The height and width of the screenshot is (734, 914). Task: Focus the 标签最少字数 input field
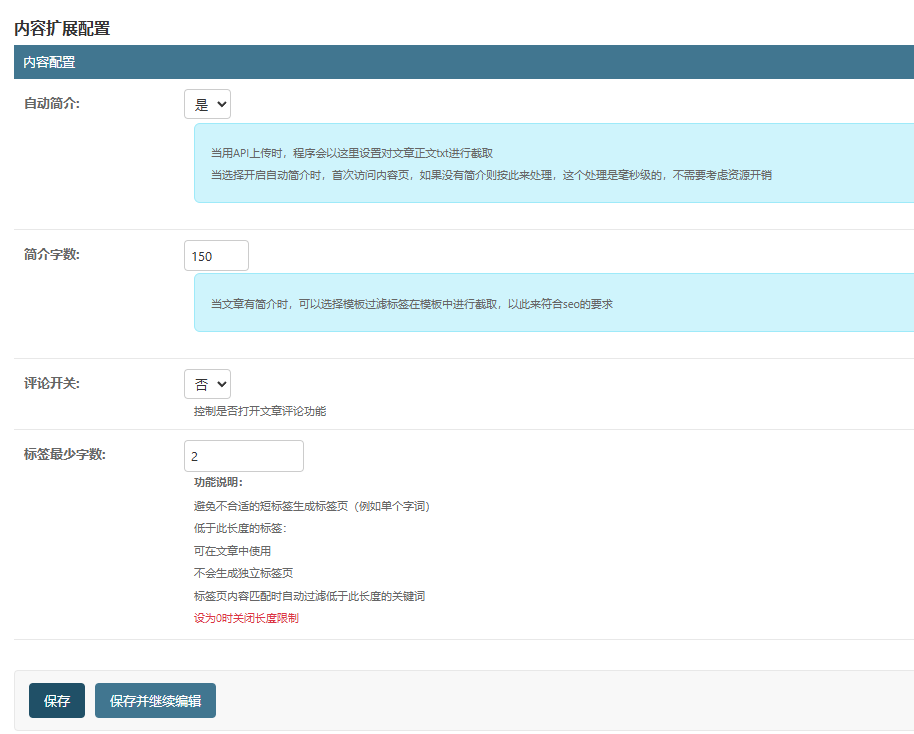tap(243, 456)
